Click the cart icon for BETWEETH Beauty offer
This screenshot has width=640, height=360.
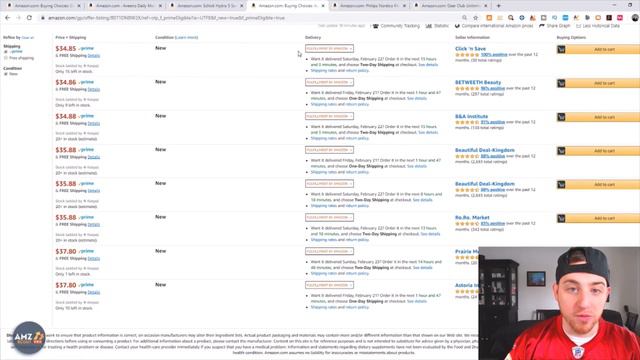561,83
